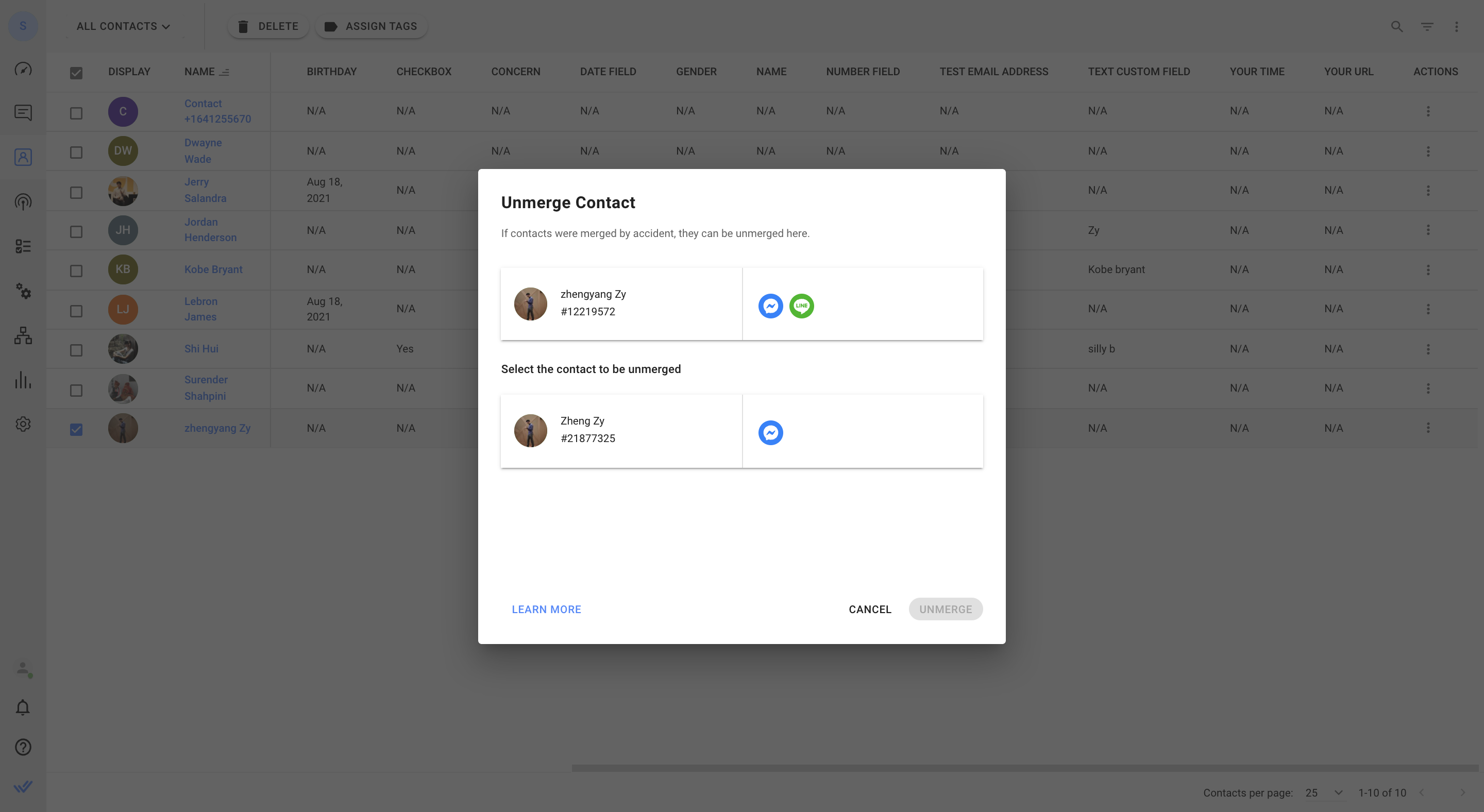The image size is (1484, 812).
Task: Open the broadcast antenna icon in sidebar
Action: 23,201
